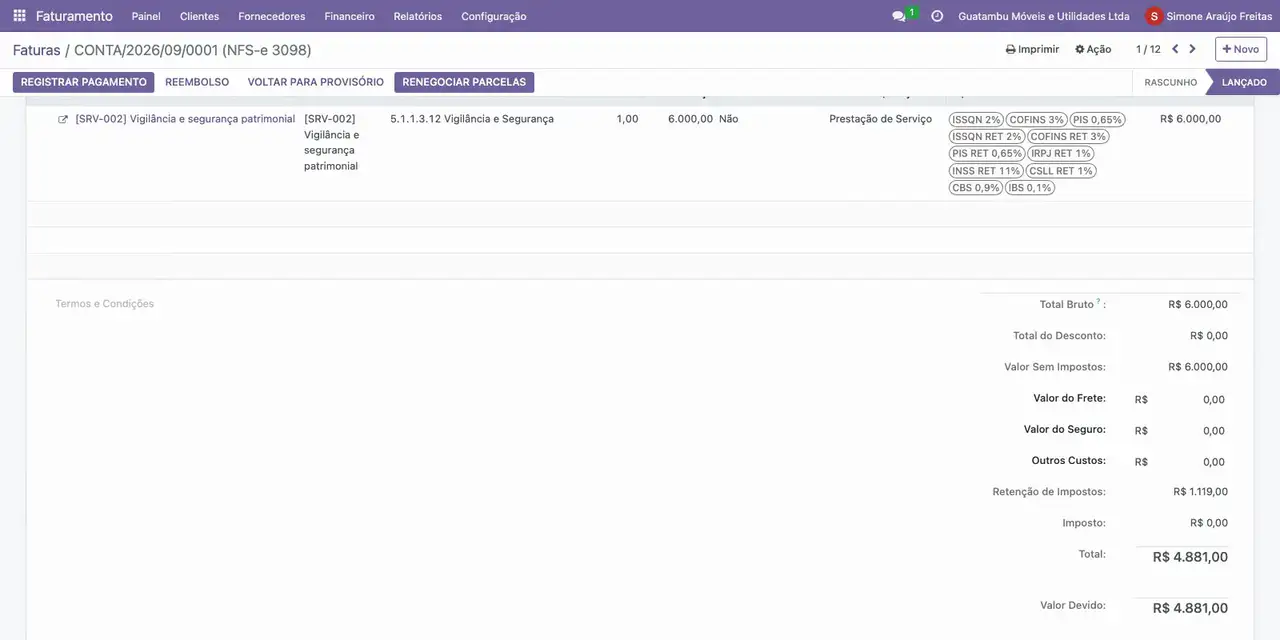Click the PIS 0,65% tax tag

click(1097, 120)
